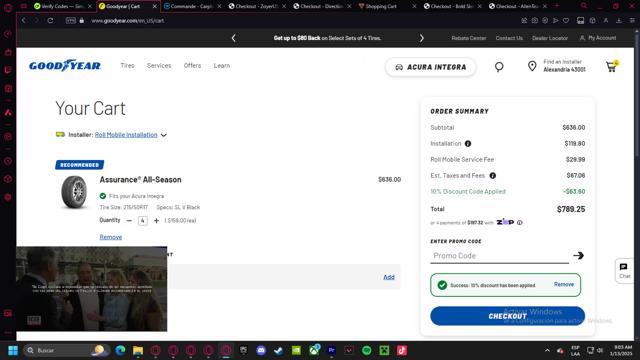Click the address bar URL

point(127,20)
